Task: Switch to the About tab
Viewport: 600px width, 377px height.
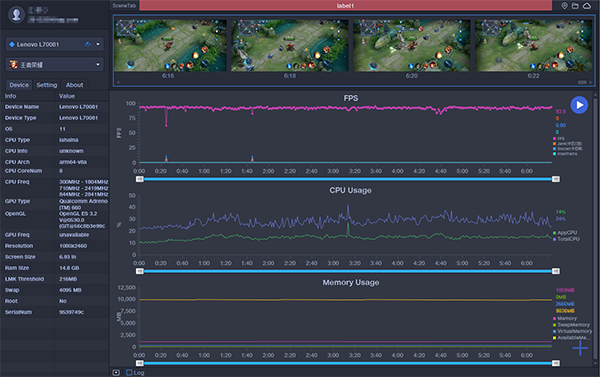Action: [74, 85]
